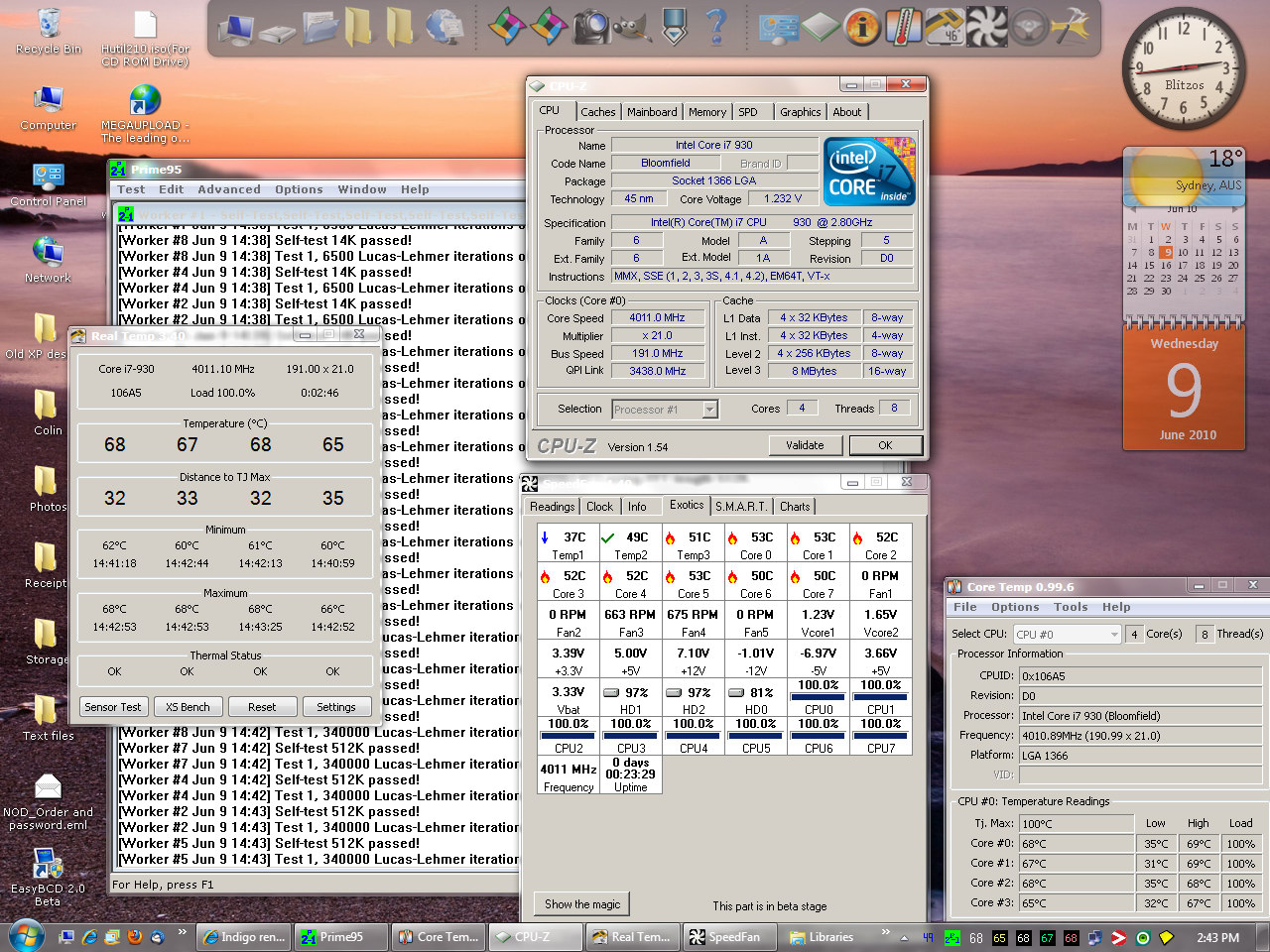This screenshot has height=952, width=1270.
Task: Open the SPD tab in CPU-Z
Action: 748,112
